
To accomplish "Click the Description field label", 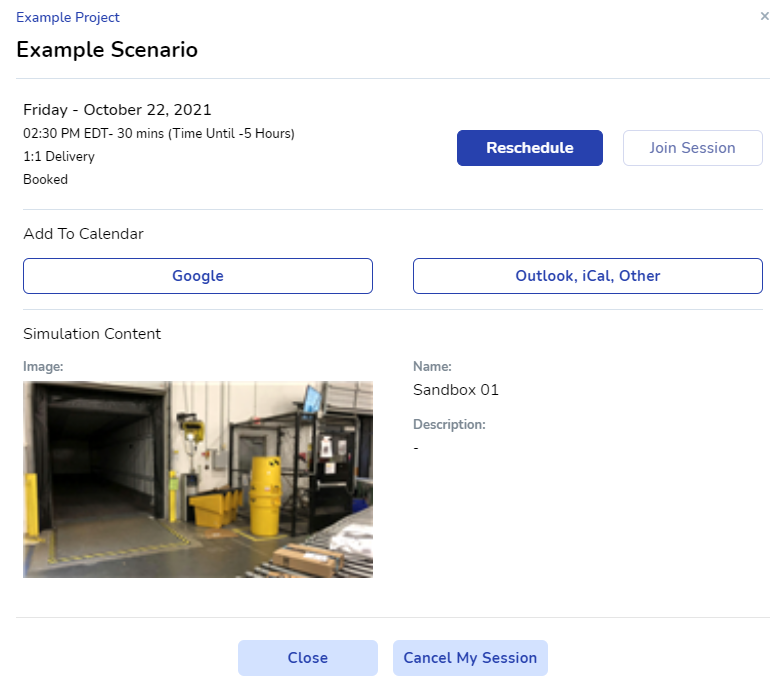I will (449, 425).
